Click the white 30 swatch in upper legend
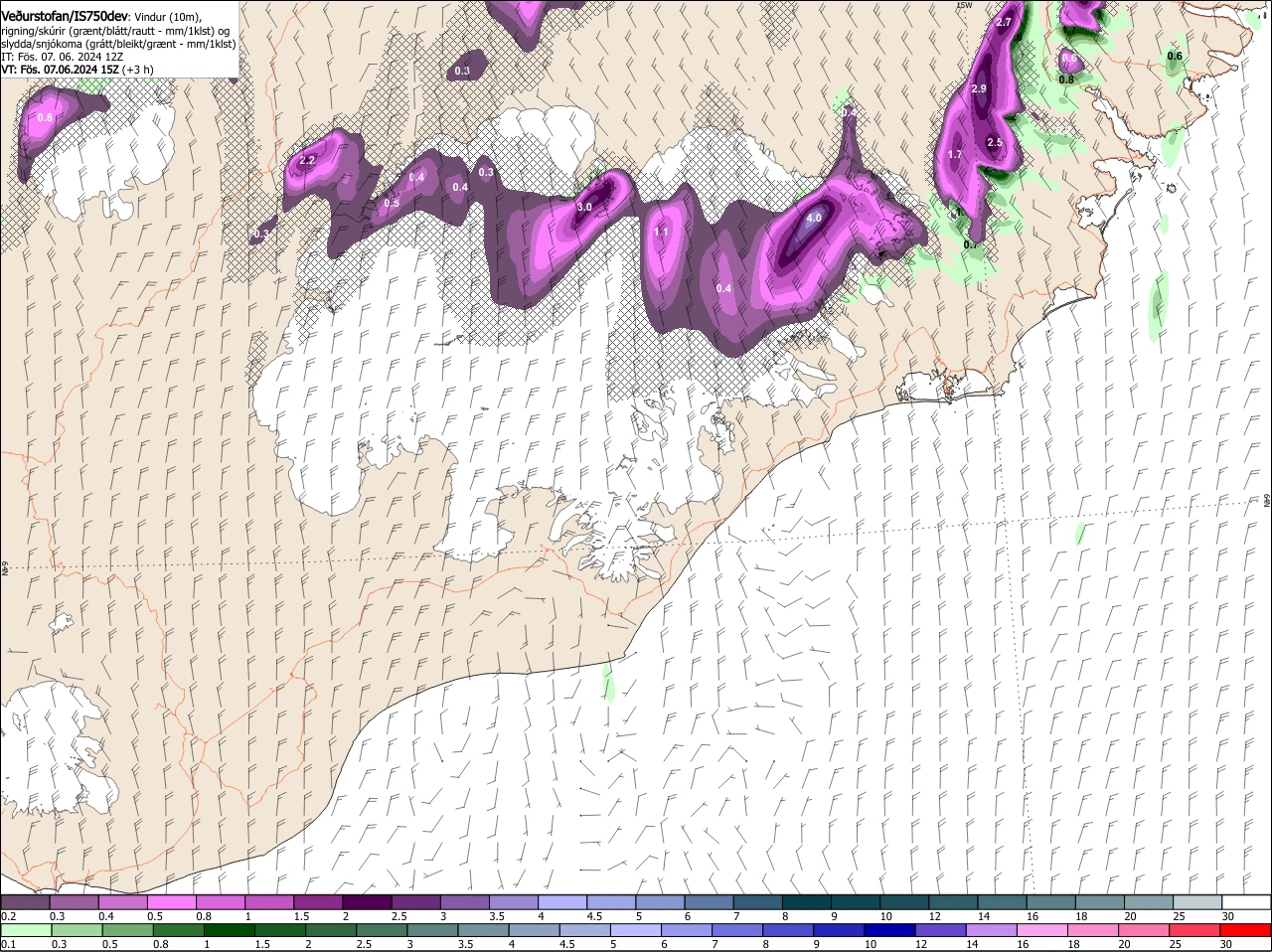 tap(1244, 902)
